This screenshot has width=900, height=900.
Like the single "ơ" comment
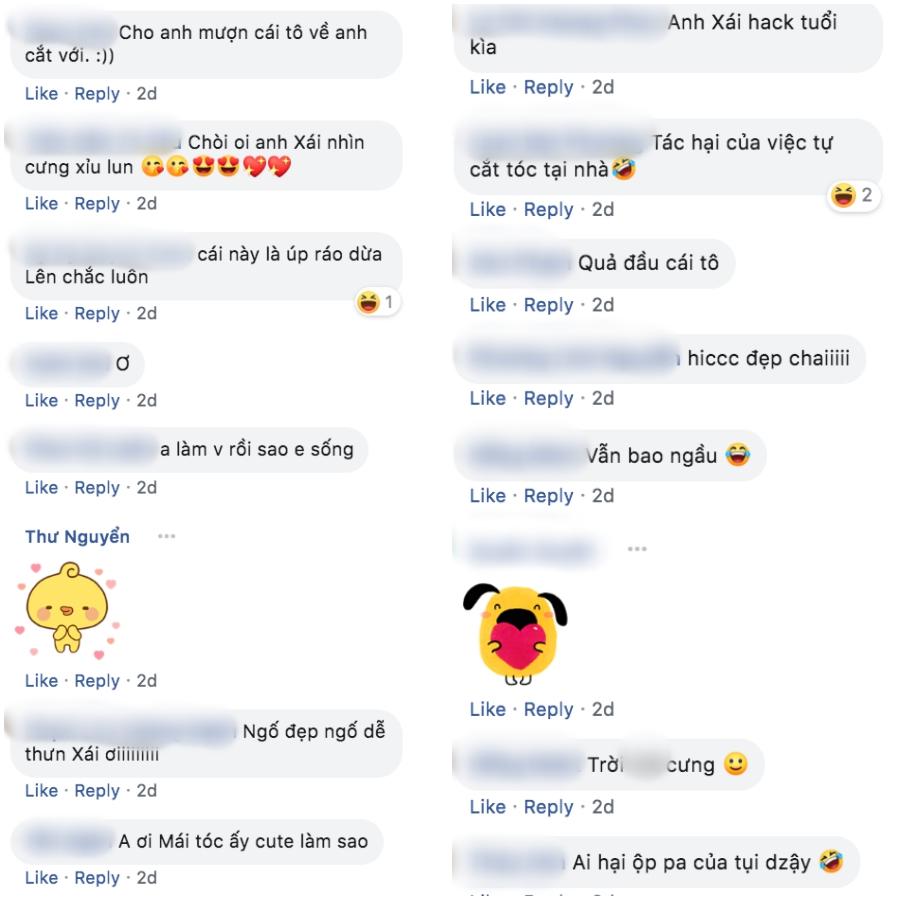41,400
